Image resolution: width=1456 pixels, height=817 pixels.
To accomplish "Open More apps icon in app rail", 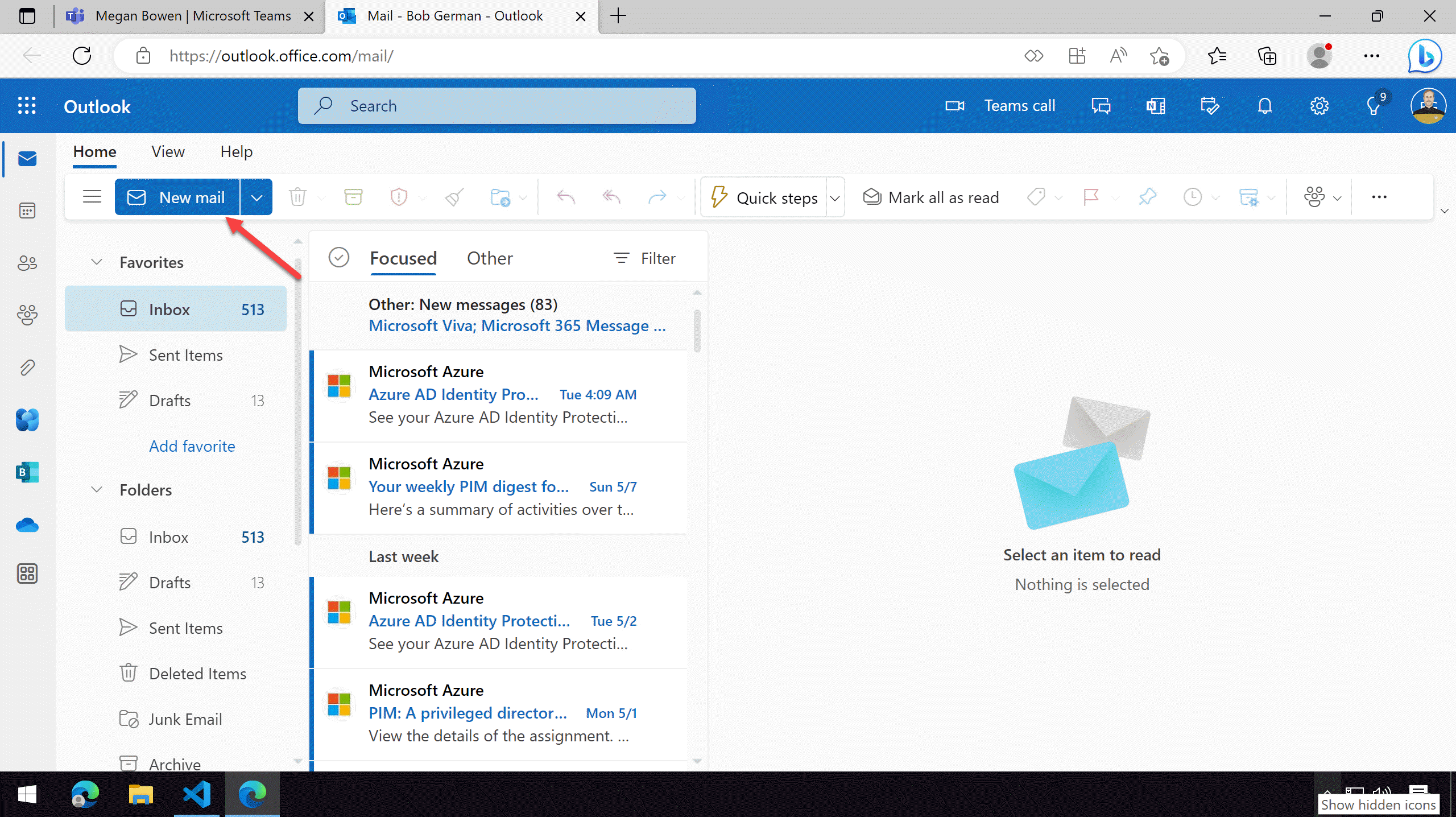I will (x=27, y=573).
